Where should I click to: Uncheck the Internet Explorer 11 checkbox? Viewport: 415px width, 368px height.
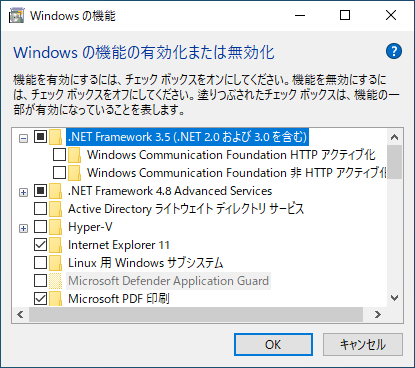pos(40,245)
